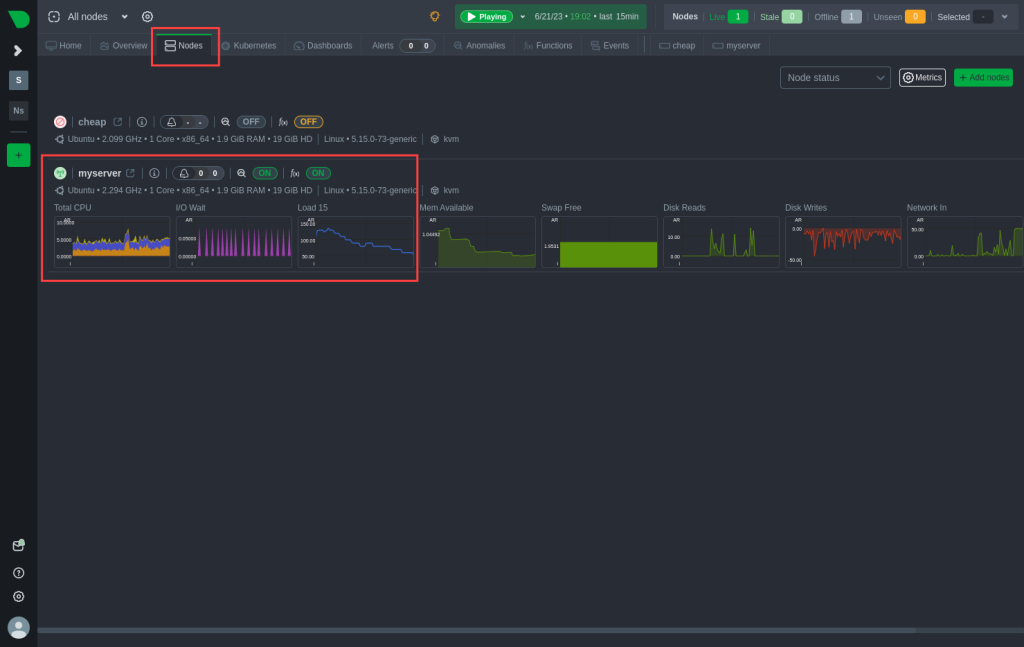Open the Disk Reads chart thumbnail
Viewport: 1024px width, 647px height.
pyautogui.click(x=721, y=242)
